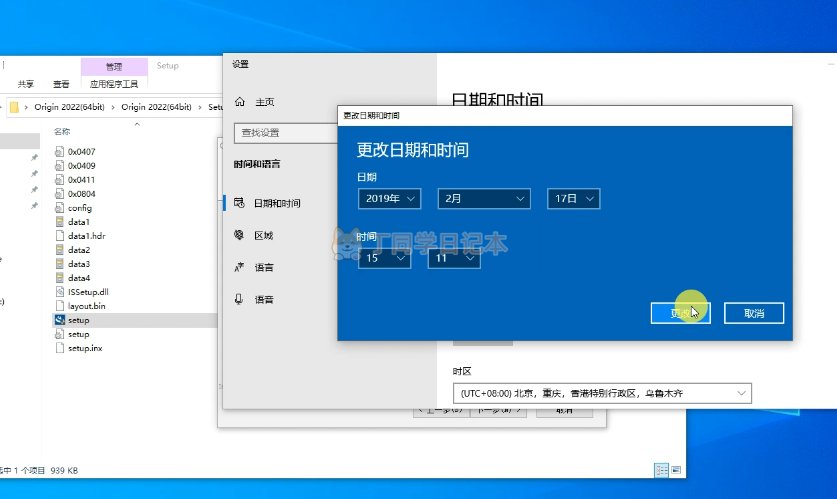Open the 时区 timezone dropdown (UTC+08:00)
This screenshot has width=837, height=499.
click(x=602, y=394)
